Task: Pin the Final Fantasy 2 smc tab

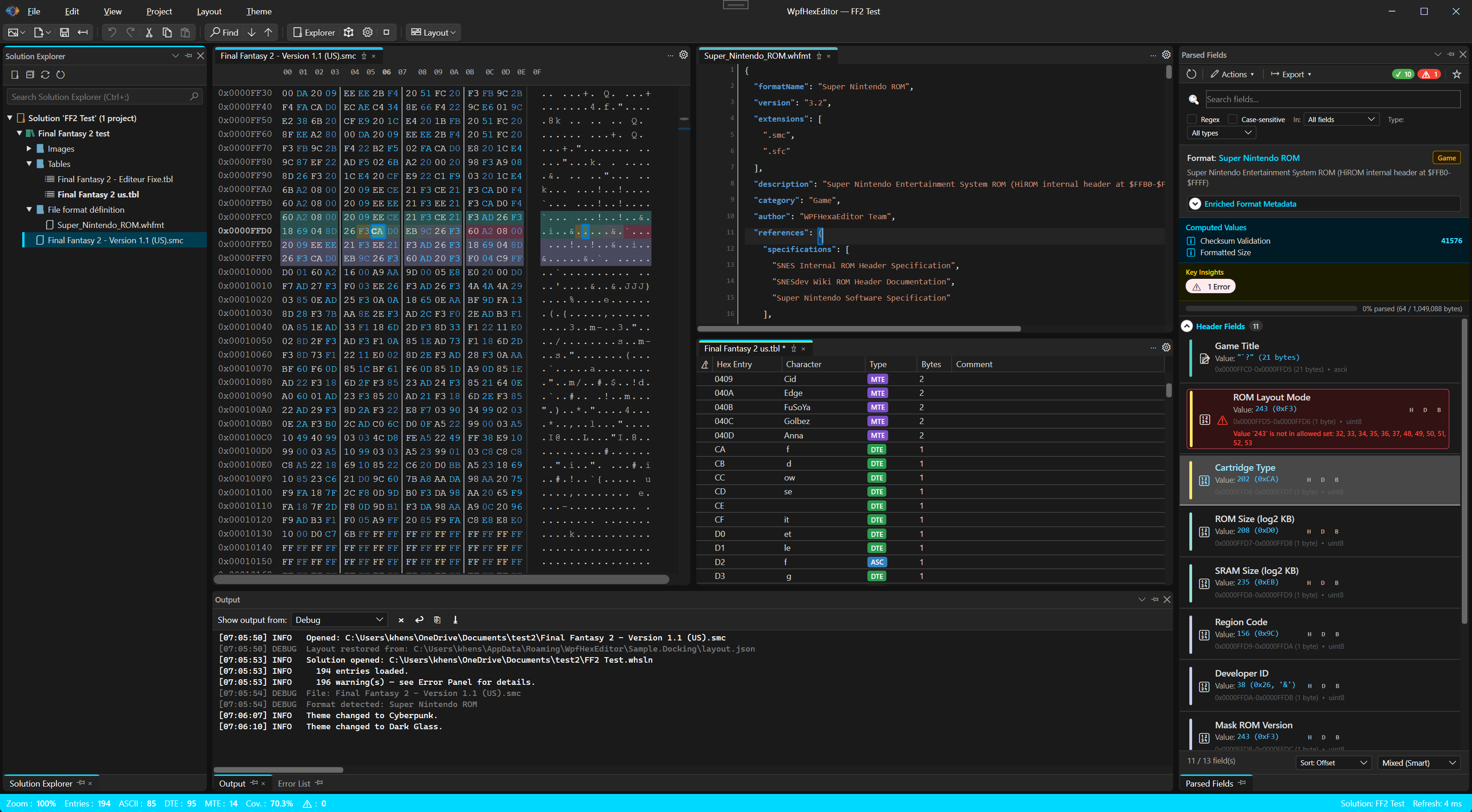Action: [x=364, y=56]
